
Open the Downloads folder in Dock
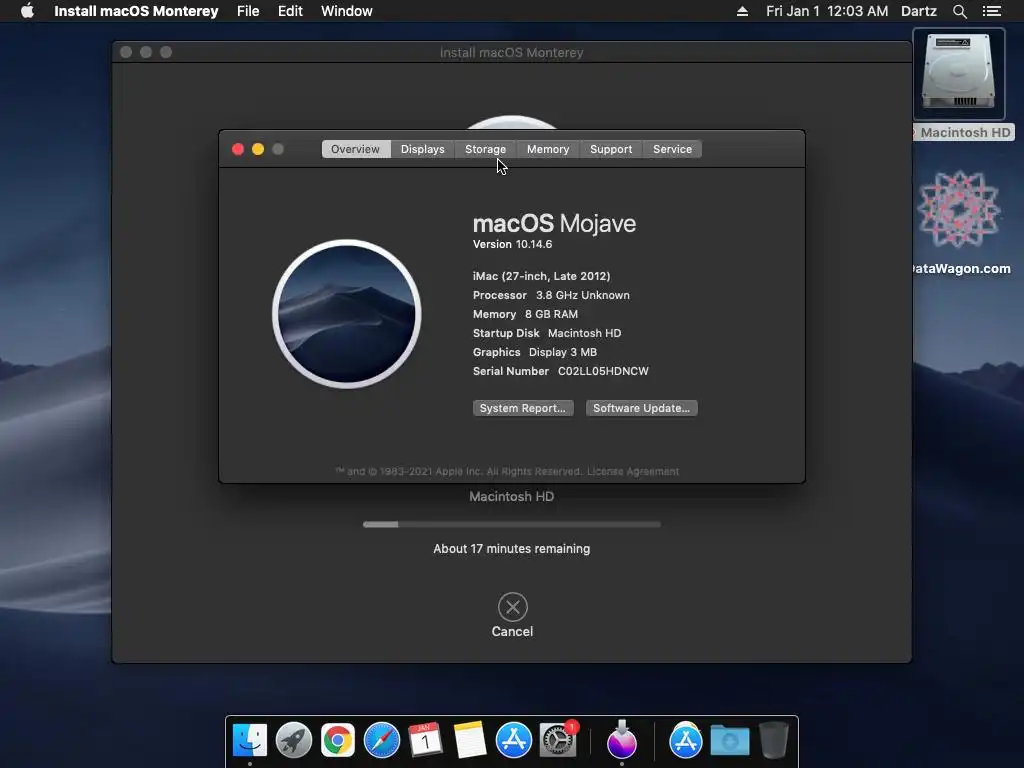[729, 740]
